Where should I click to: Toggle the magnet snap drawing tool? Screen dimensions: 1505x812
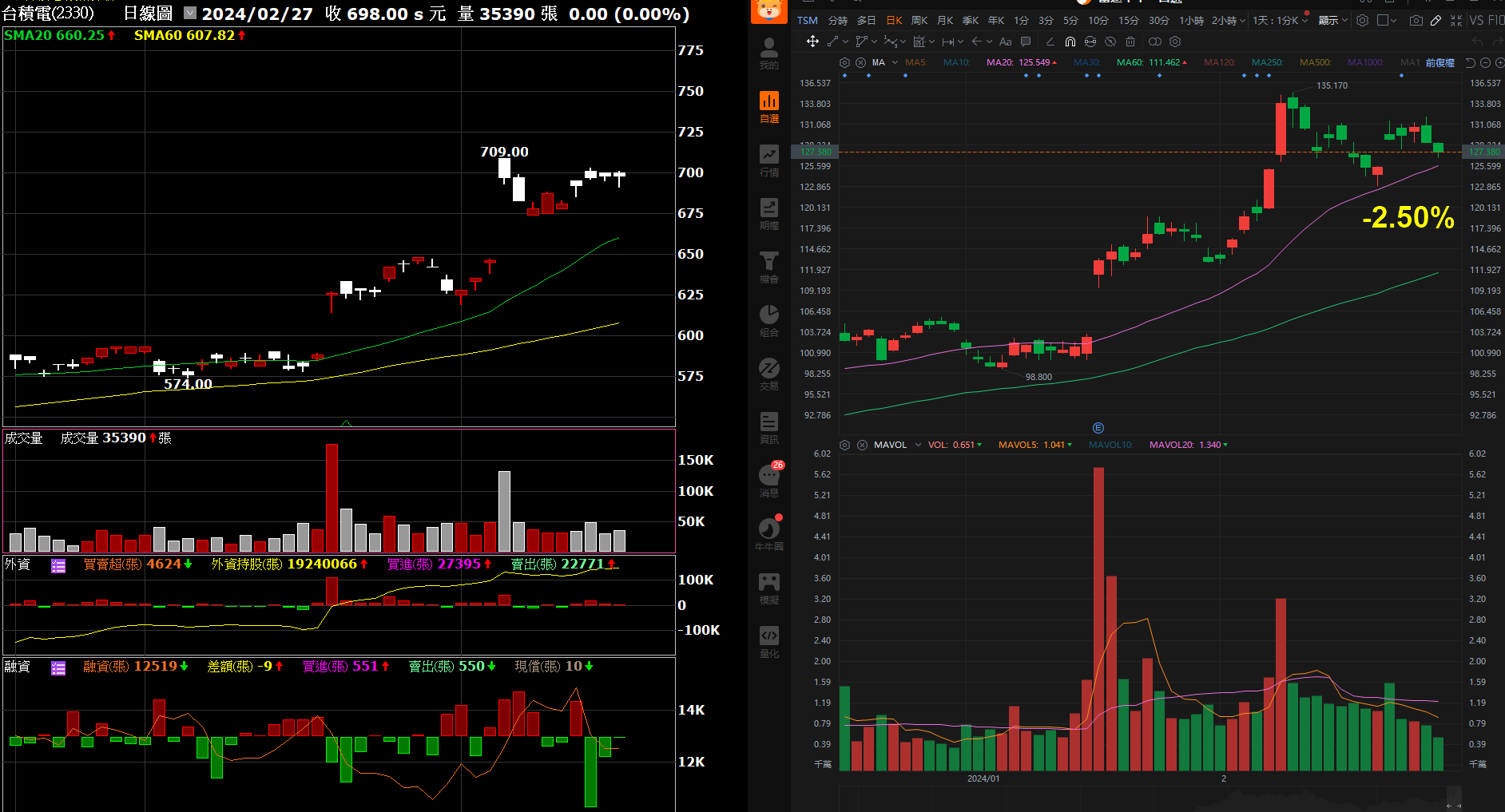1070,42
